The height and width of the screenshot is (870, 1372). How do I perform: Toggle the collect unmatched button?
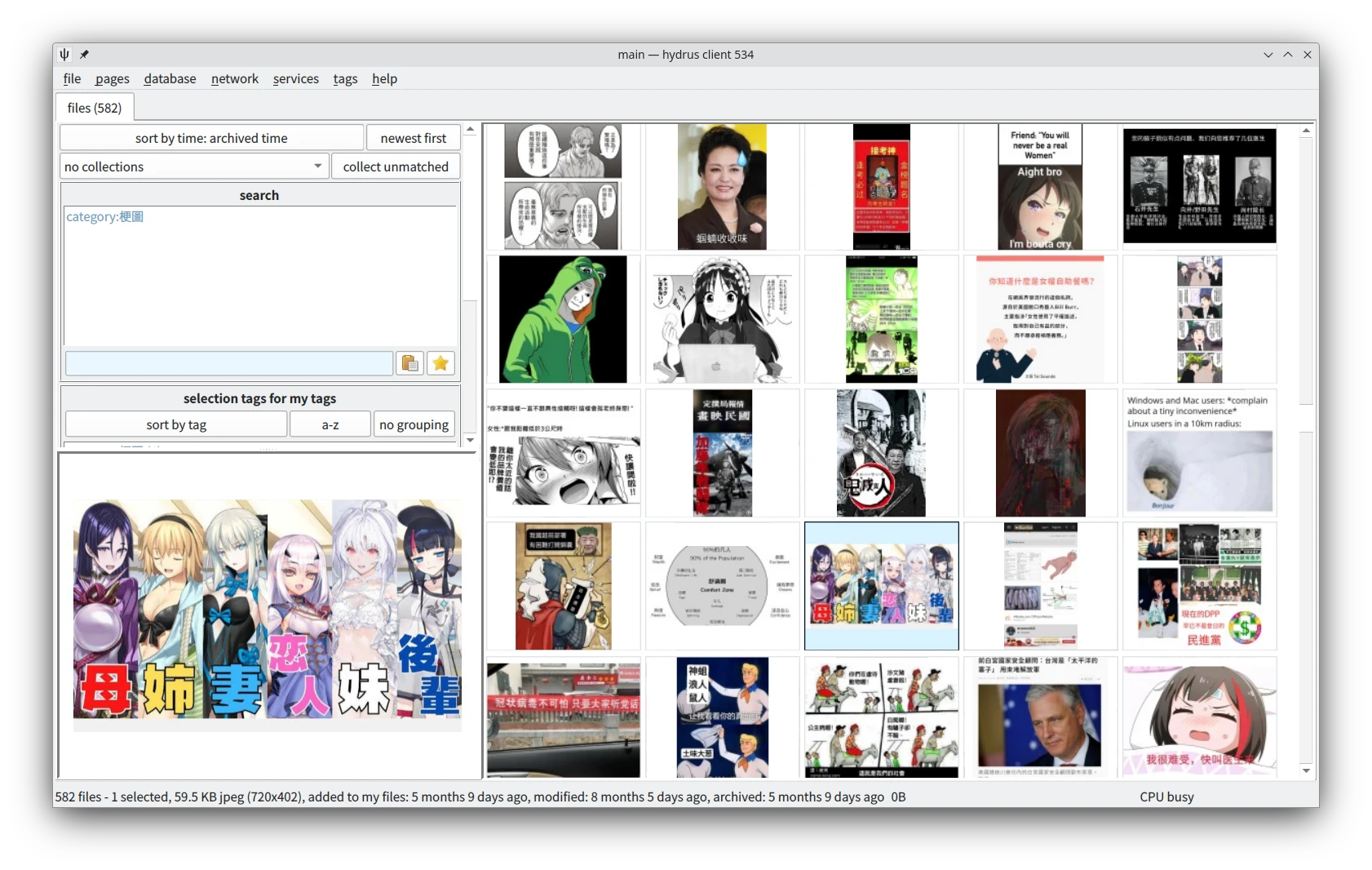point(396,166)
